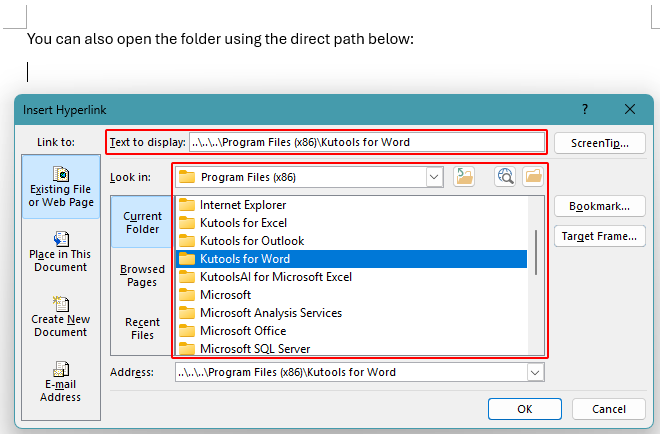Open the ScreenTip dialog
The image size is (660, 434).
[600, 143]
